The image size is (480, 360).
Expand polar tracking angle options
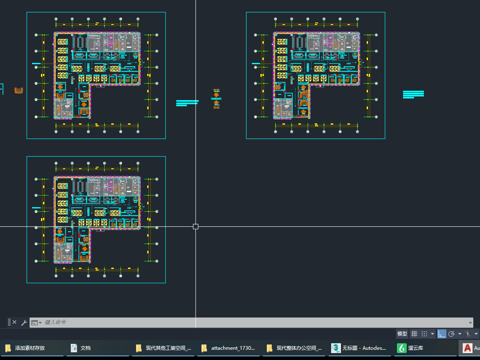tap(460, 334)
